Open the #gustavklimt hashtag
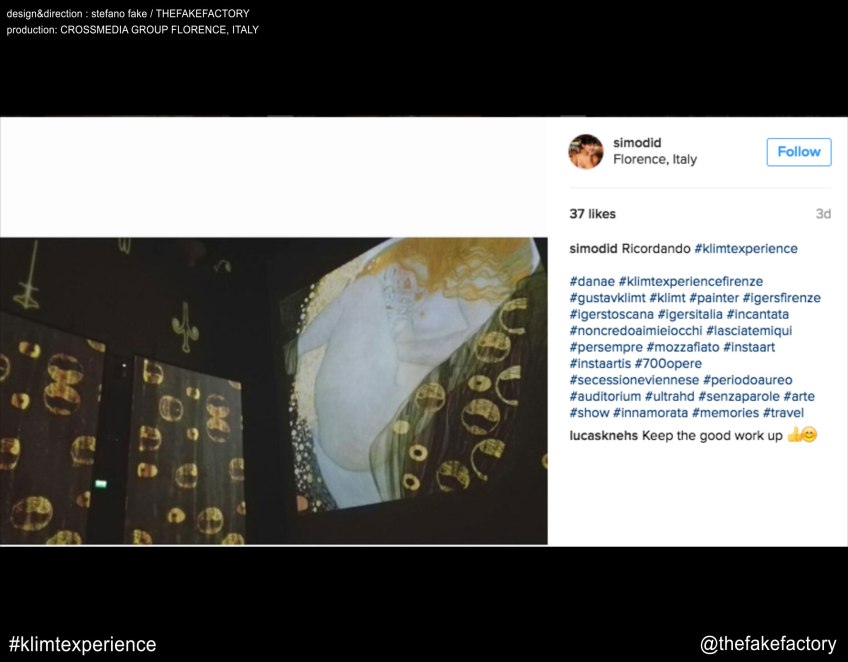 tap(607, 298)
